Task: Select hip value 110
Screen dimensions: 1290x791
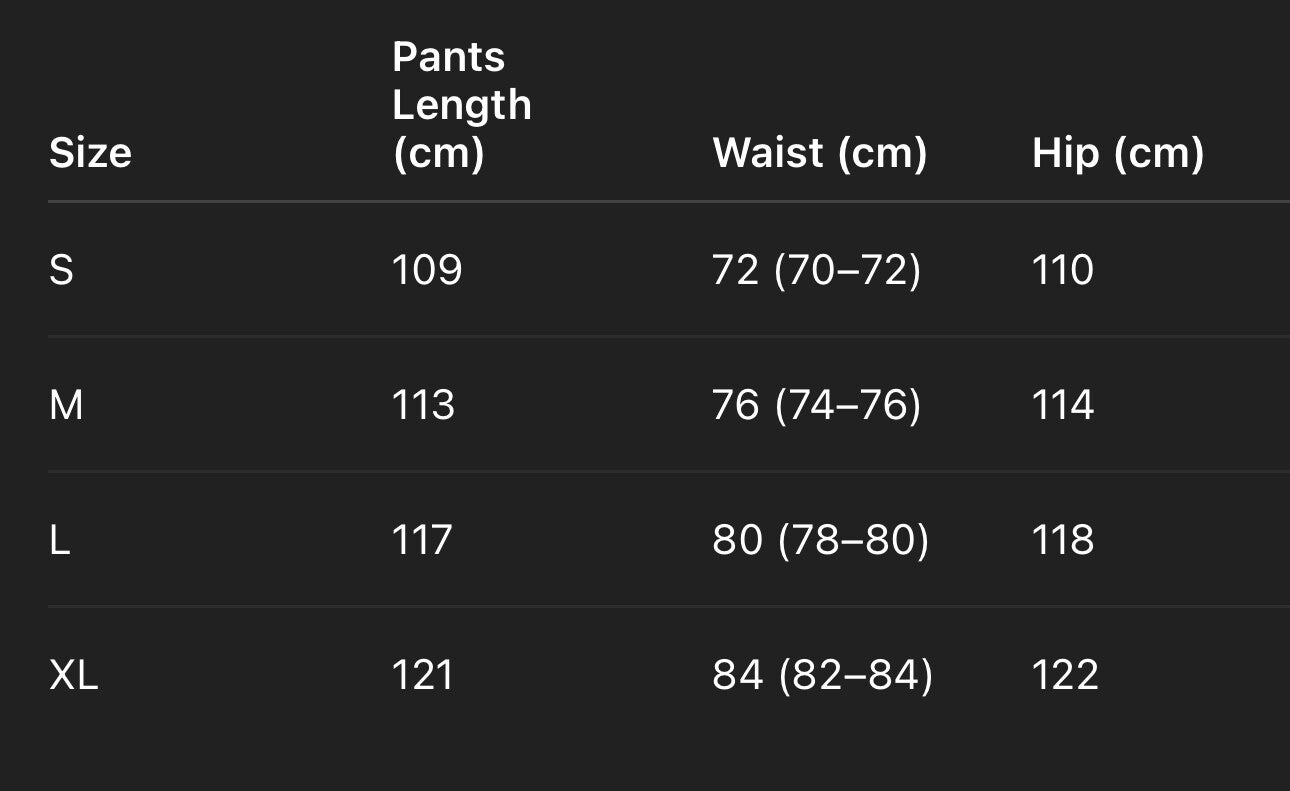Action: pos(1062,270)
